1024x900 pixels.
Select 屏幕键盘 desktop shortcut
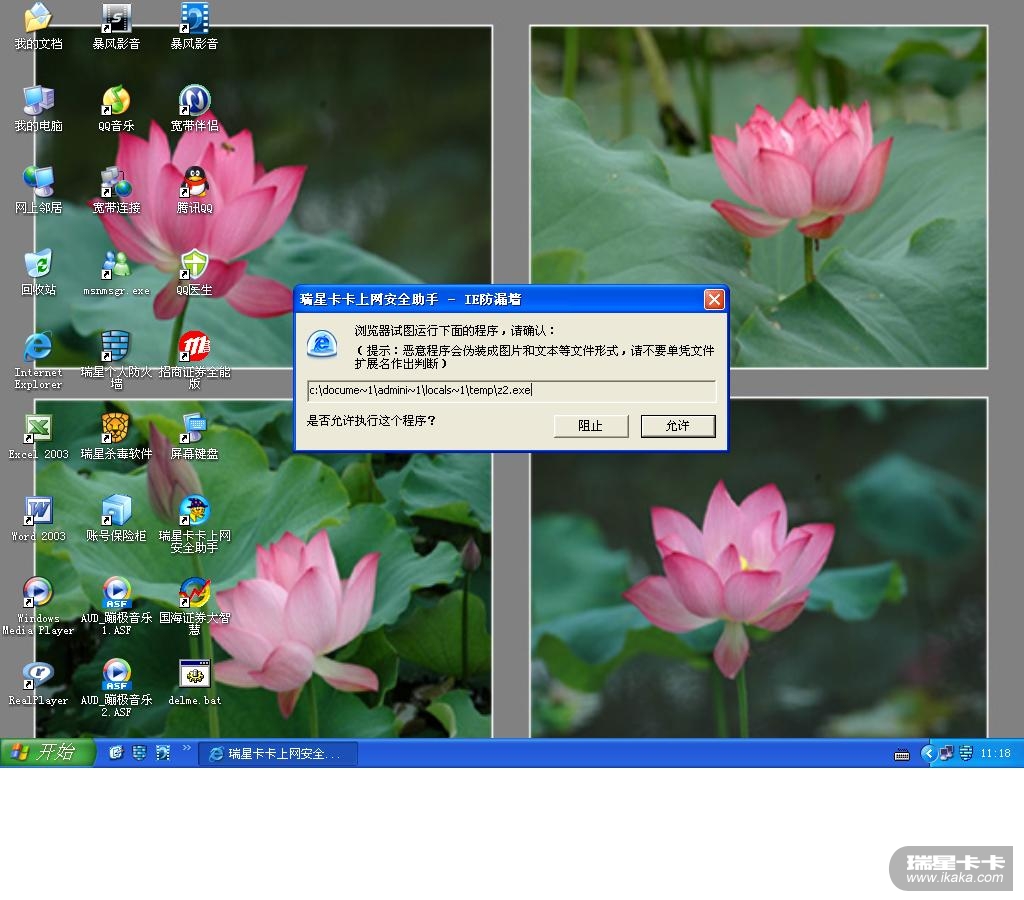point(195,437)
